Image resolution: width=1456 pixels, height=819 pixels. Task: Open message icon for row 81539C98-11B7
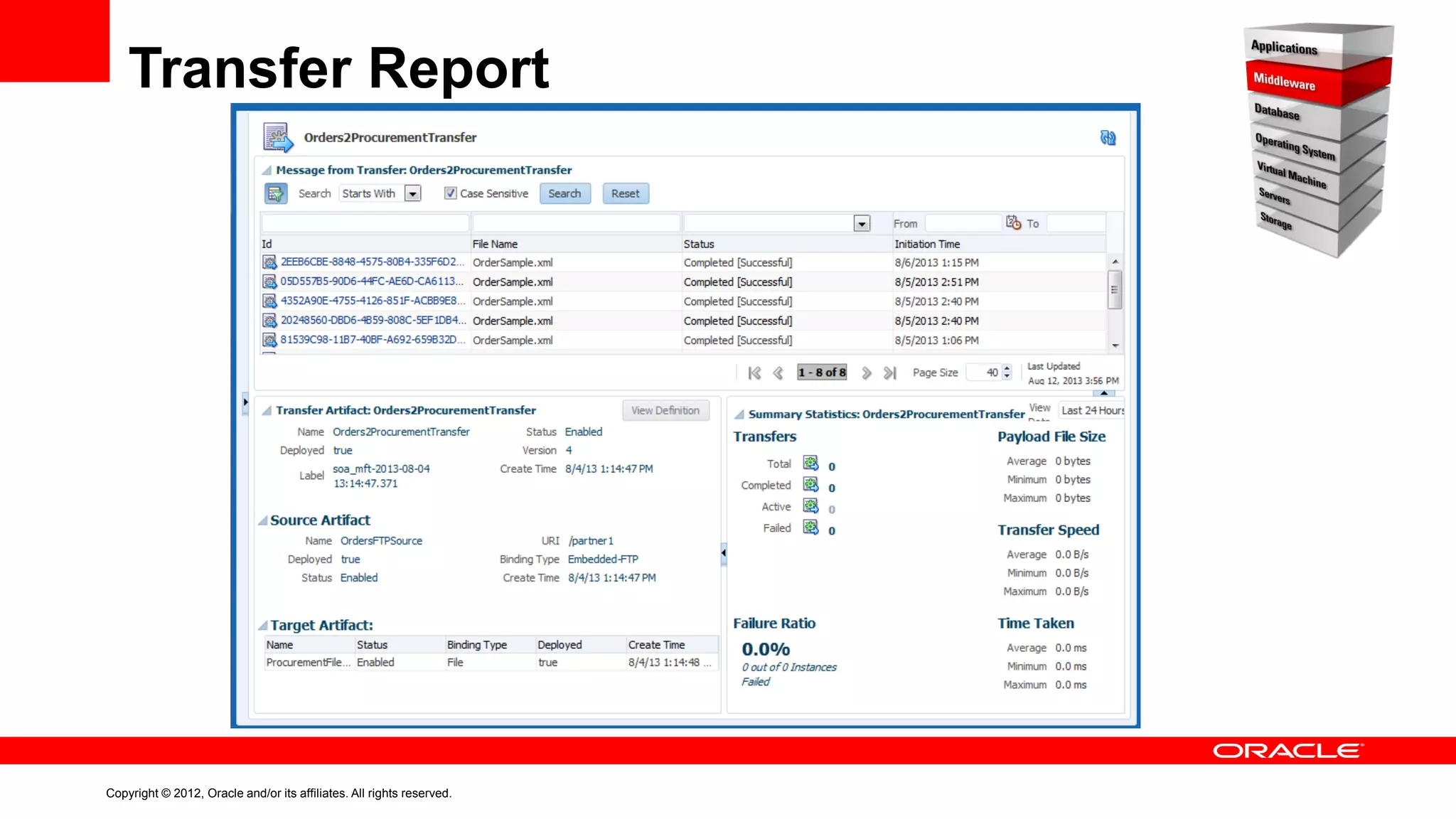269,340
